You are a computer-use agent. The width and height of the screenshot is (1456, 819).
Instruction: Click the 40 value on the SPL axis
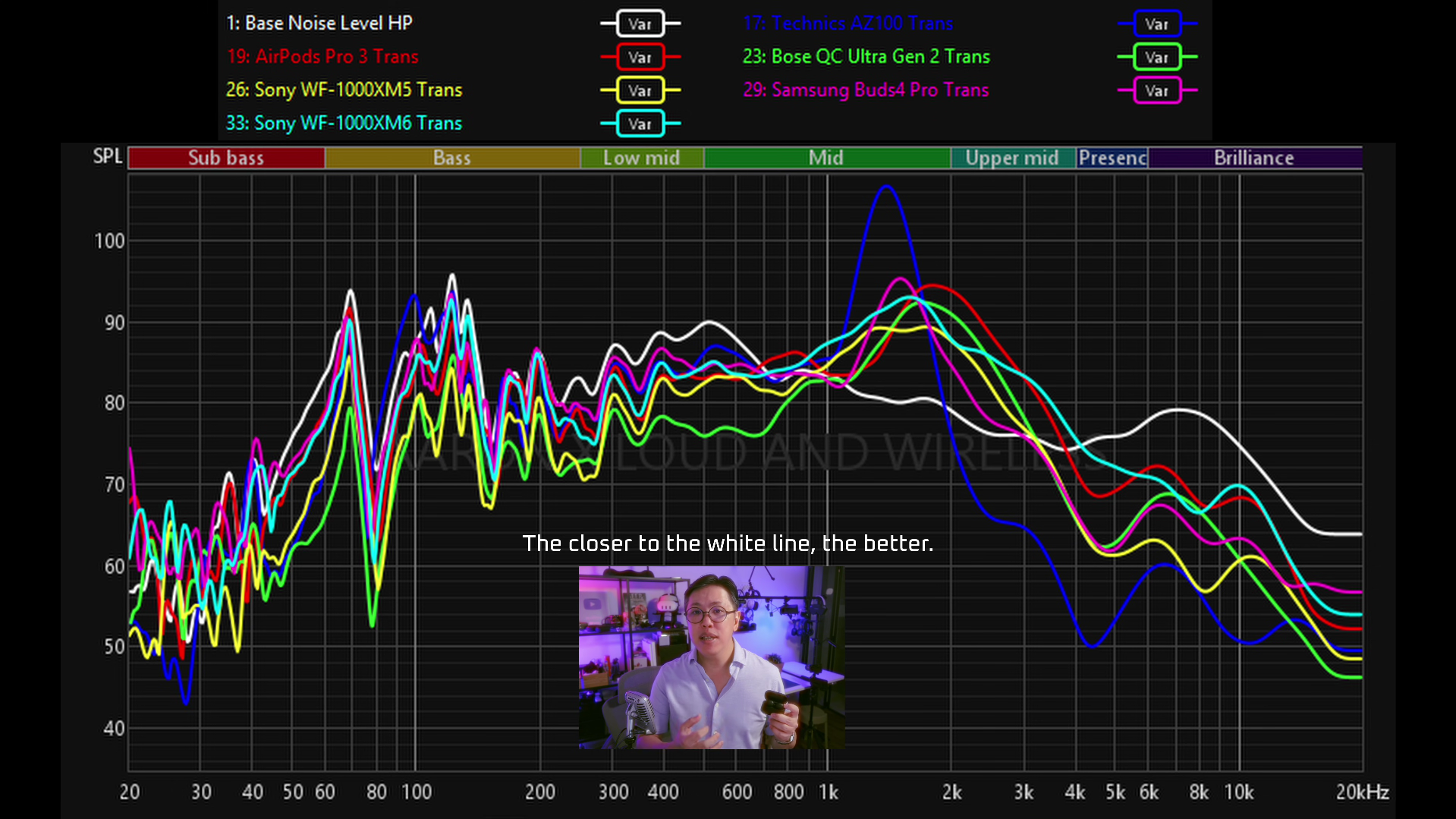(114, 729)
